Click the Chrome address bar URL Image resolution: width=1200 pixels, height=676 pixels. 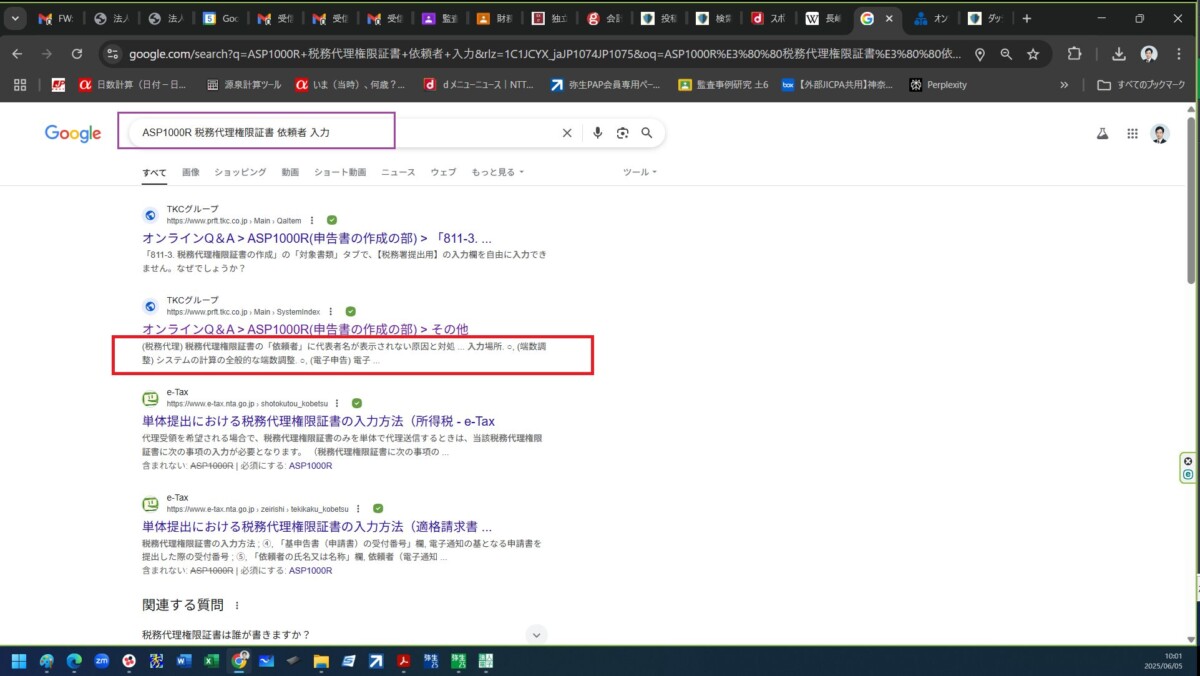[x=545, y=54]
